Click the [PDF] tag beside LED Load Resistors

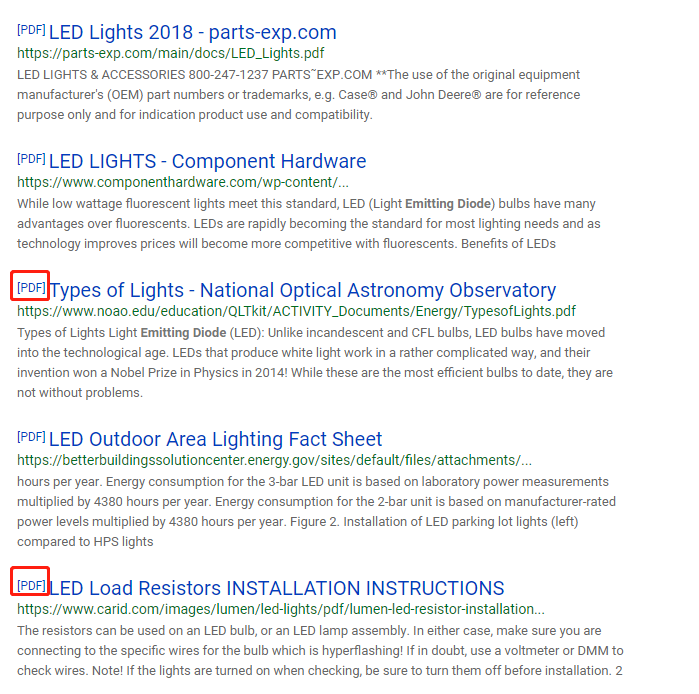tap(31, 585)
